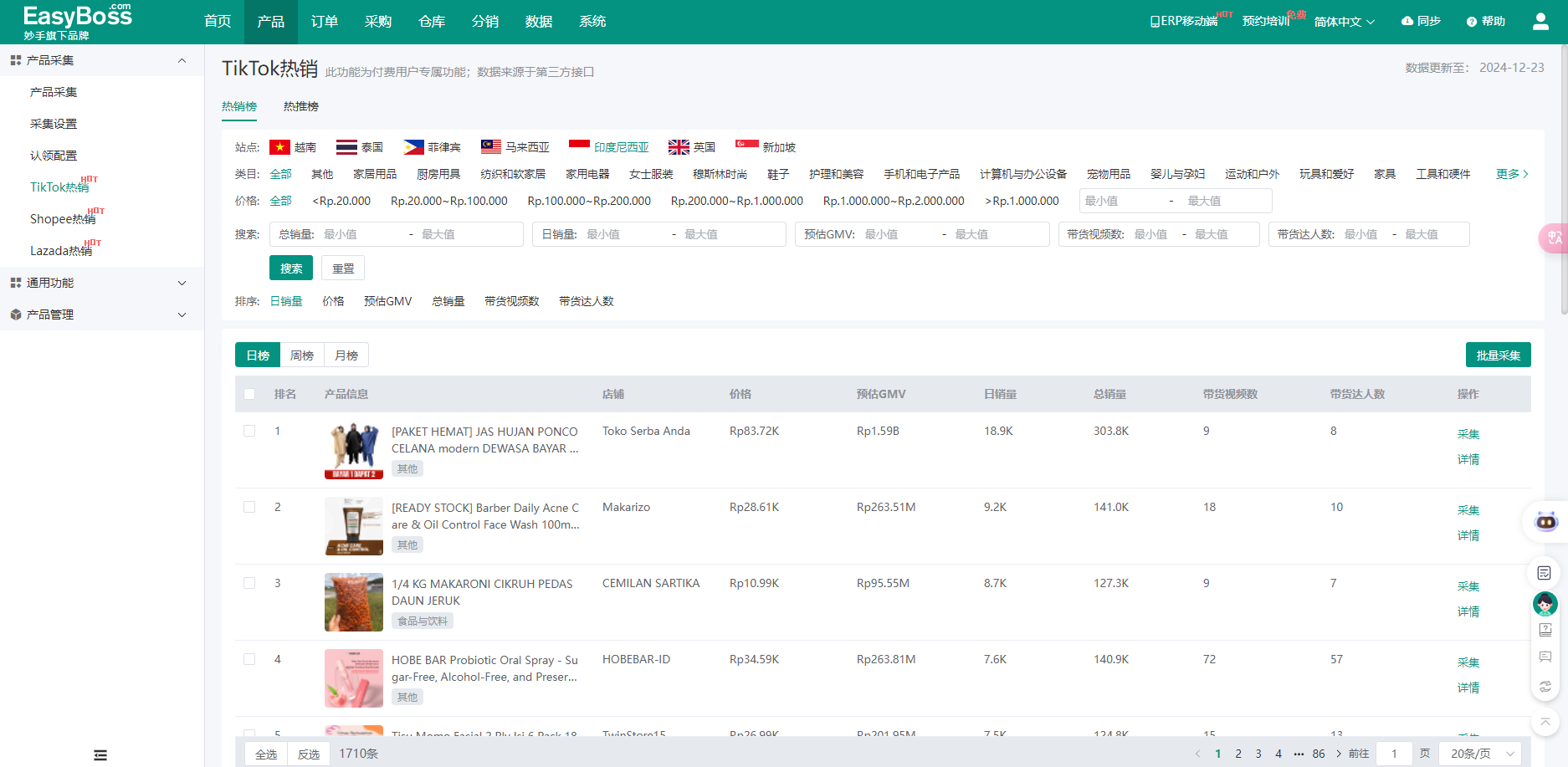Screen dimensions: 1568x767
Task: Open the robot assistant floating icon
Action: [1545, 522]
